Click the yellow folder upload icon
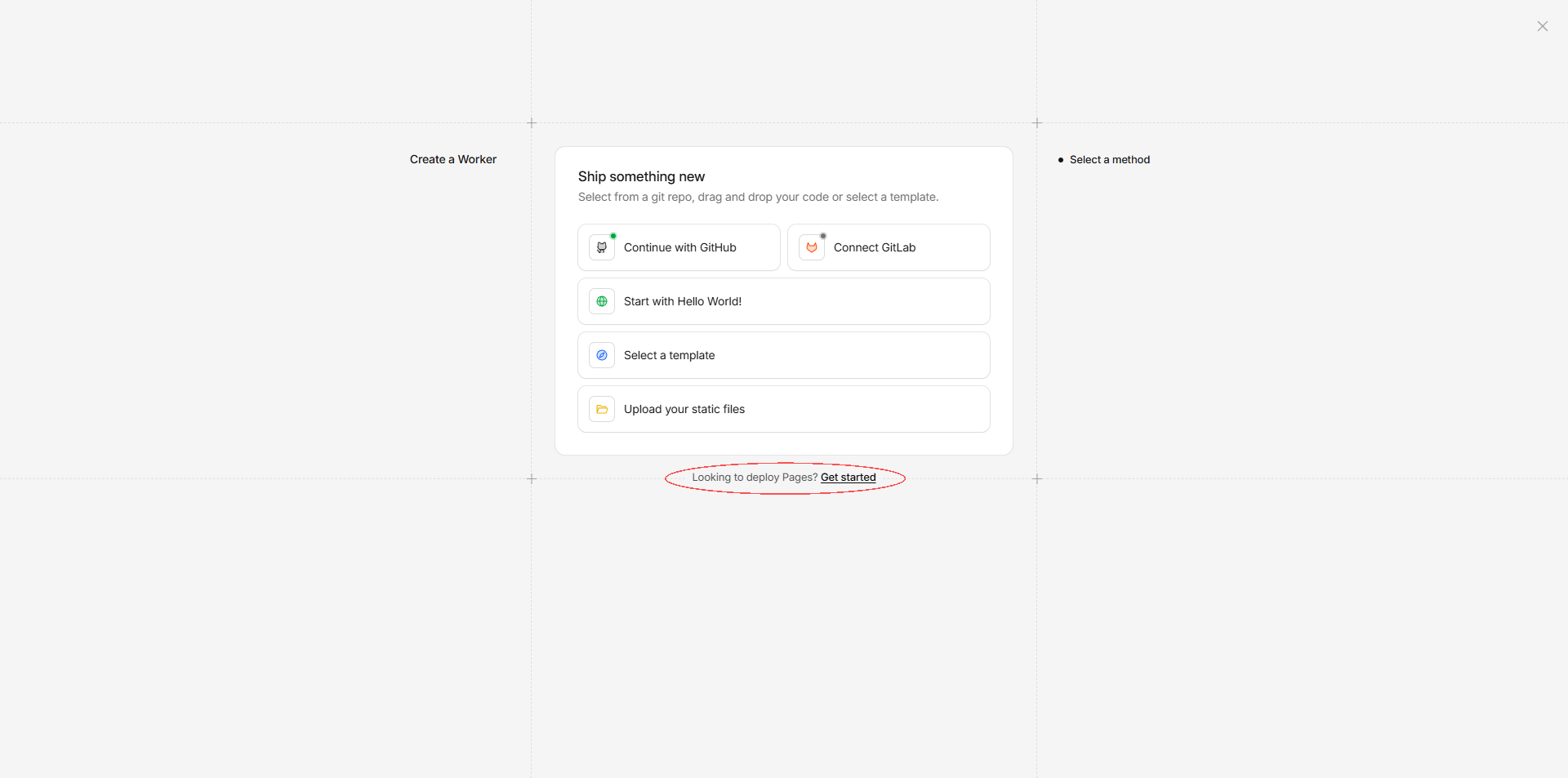 pos(602,409)
